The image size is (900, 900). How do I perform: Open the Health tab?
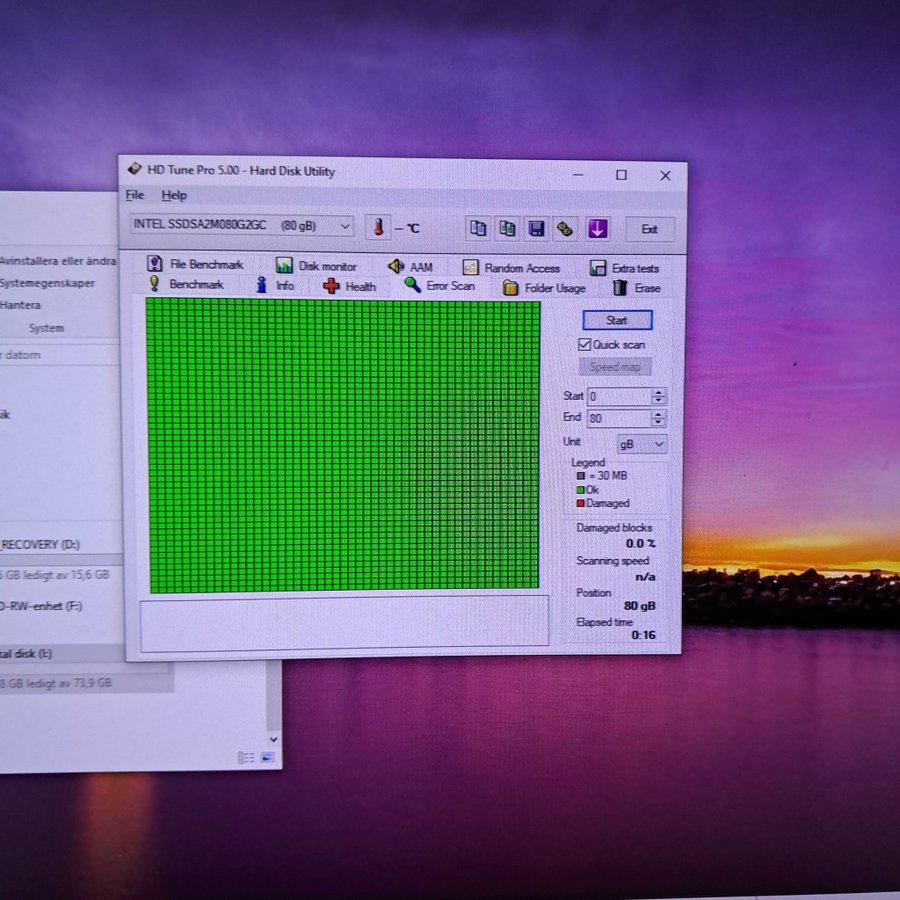[350, 286]
